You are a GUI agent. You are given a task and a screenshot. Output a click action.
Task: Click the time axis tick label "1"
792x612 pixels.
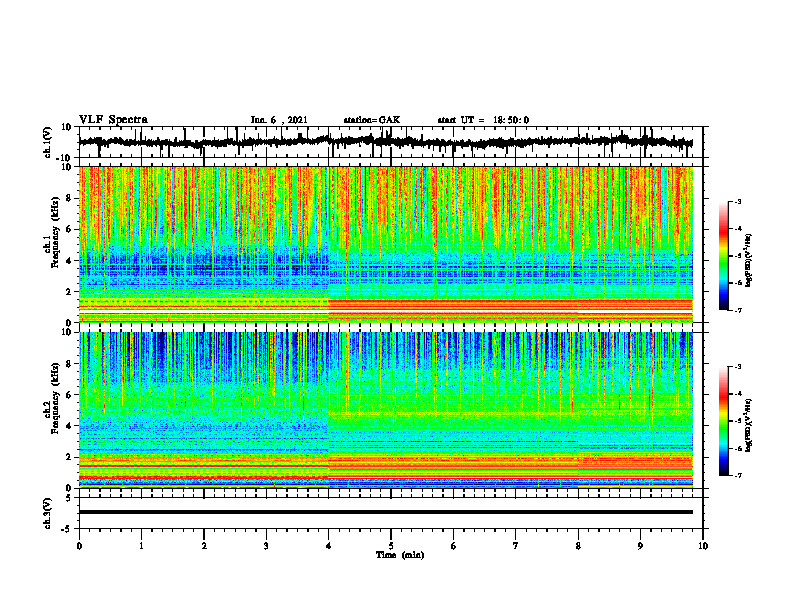(141, 546)
